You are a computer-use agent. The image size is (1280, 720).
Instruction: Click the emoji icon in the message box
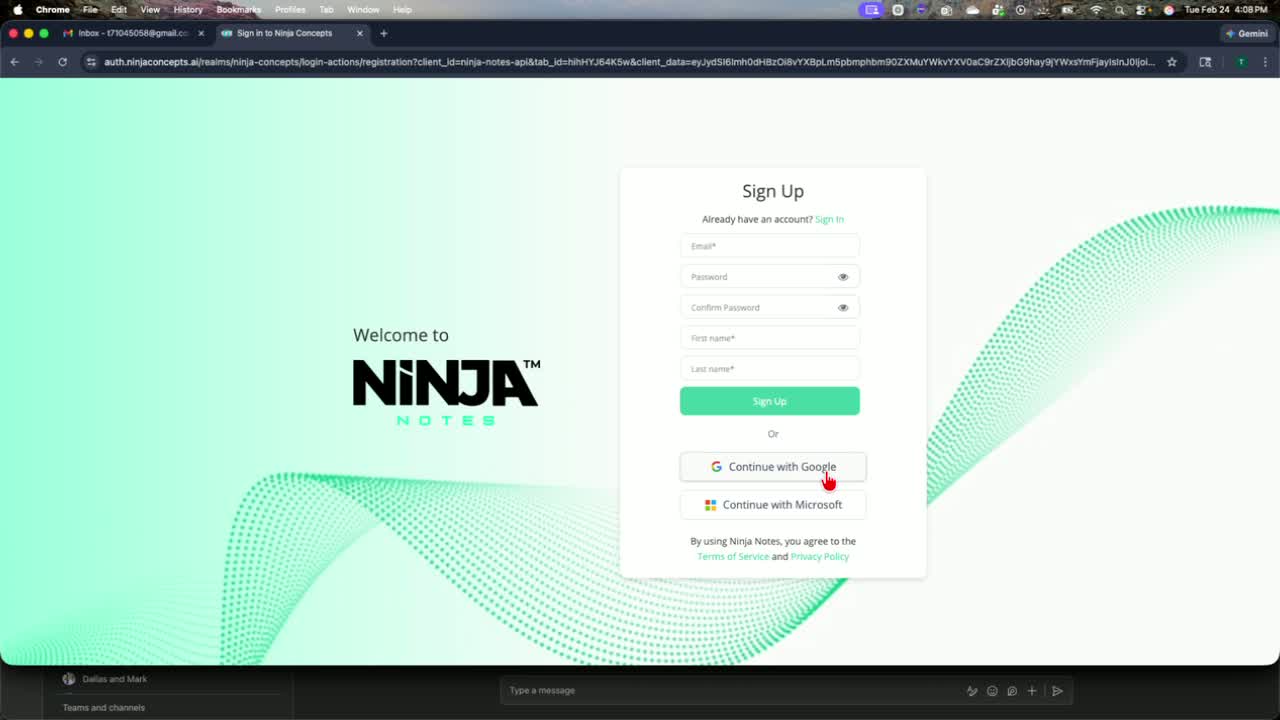click(992, 691)
